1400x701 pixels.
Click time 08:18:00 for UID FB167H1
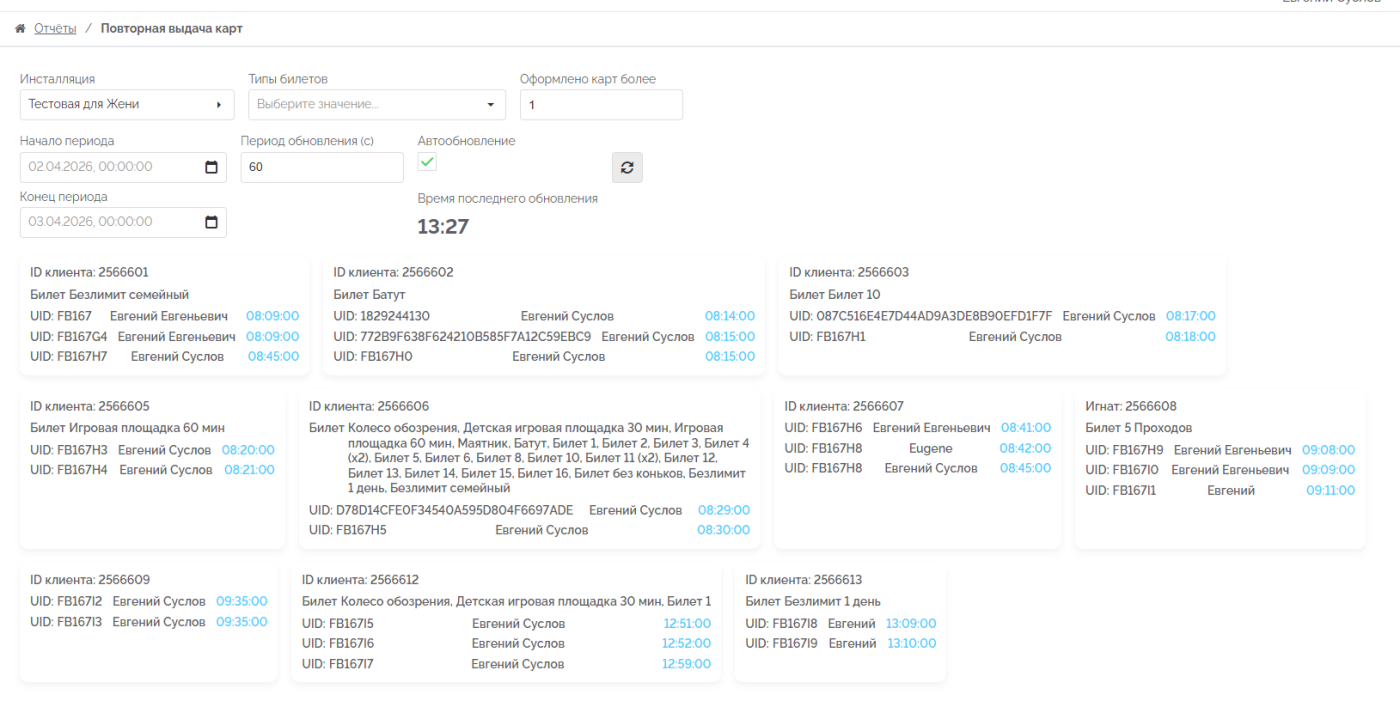1190,337
